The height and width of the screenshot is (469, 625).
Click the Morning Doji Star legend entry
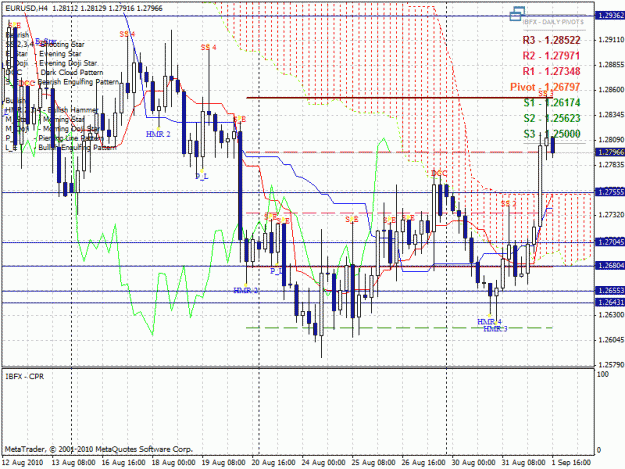(x=71, y=128)
